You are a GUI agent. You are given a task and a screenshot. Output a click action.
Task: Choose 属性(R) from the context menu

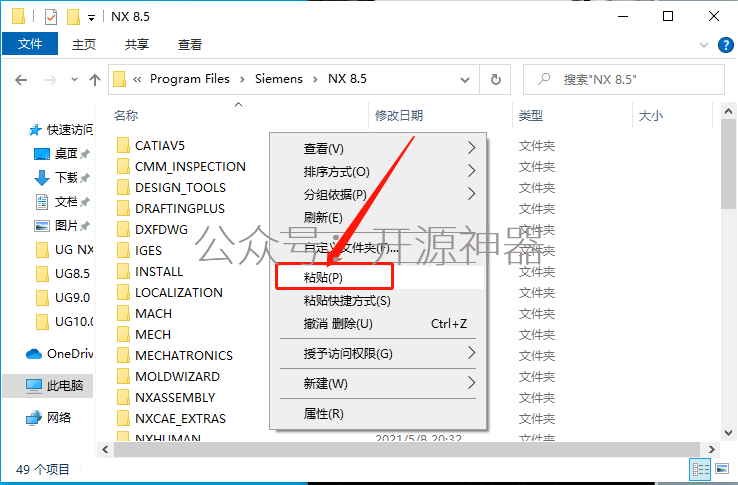379,413
